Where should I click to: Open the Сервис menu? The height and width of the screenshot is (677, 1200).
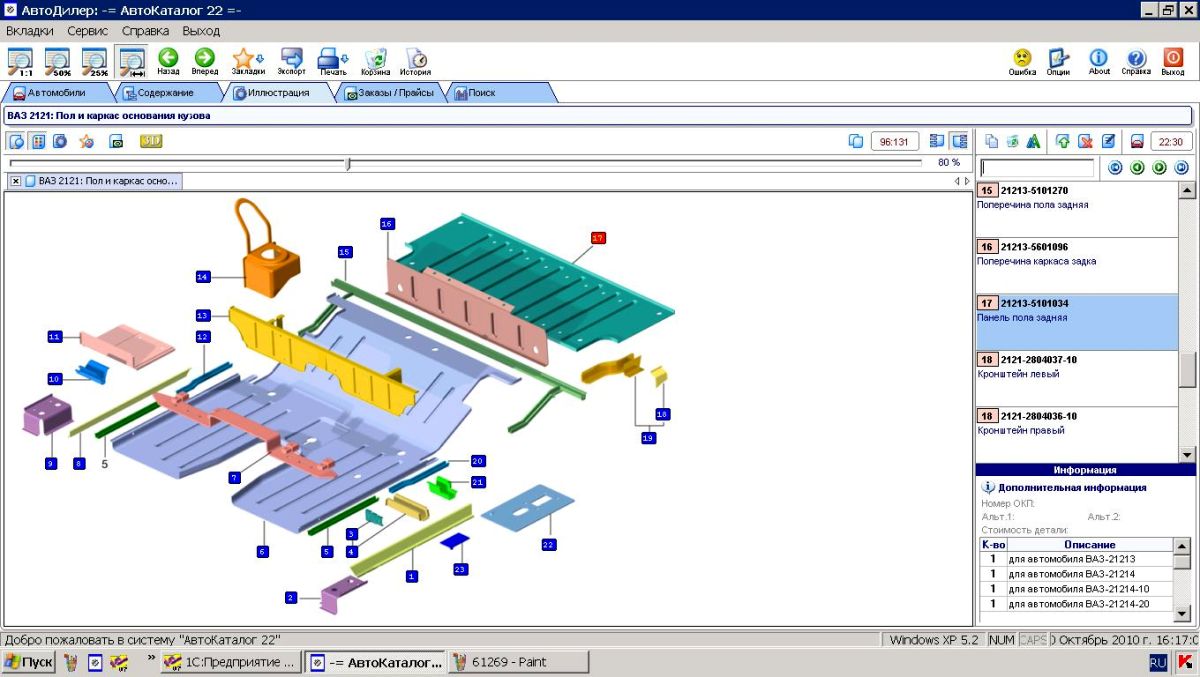tap(88, 31)
